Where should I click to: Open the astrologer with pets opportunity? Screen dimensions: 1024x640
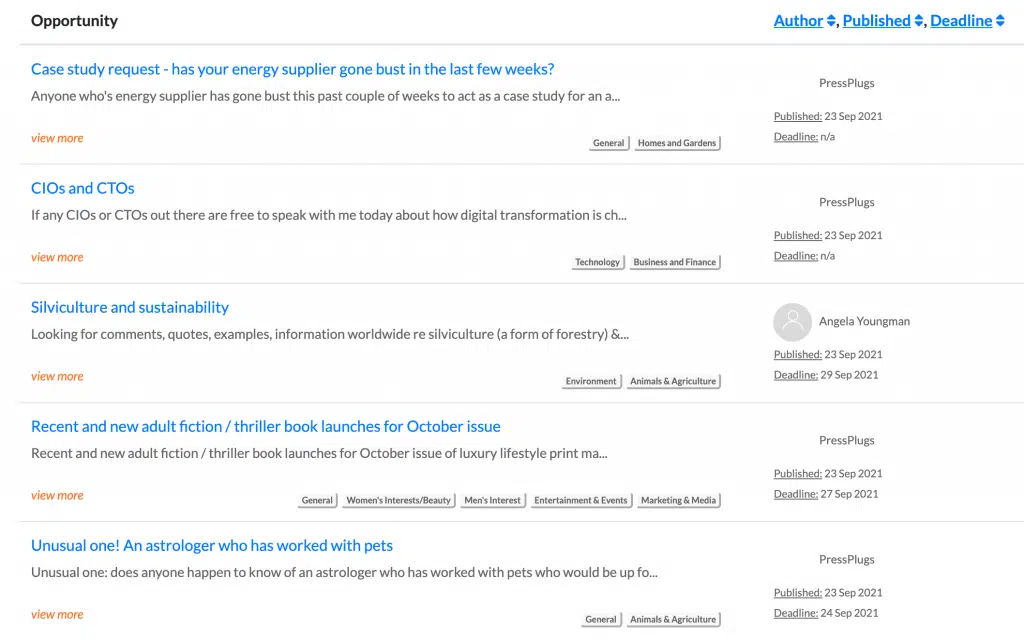point(212,545)
